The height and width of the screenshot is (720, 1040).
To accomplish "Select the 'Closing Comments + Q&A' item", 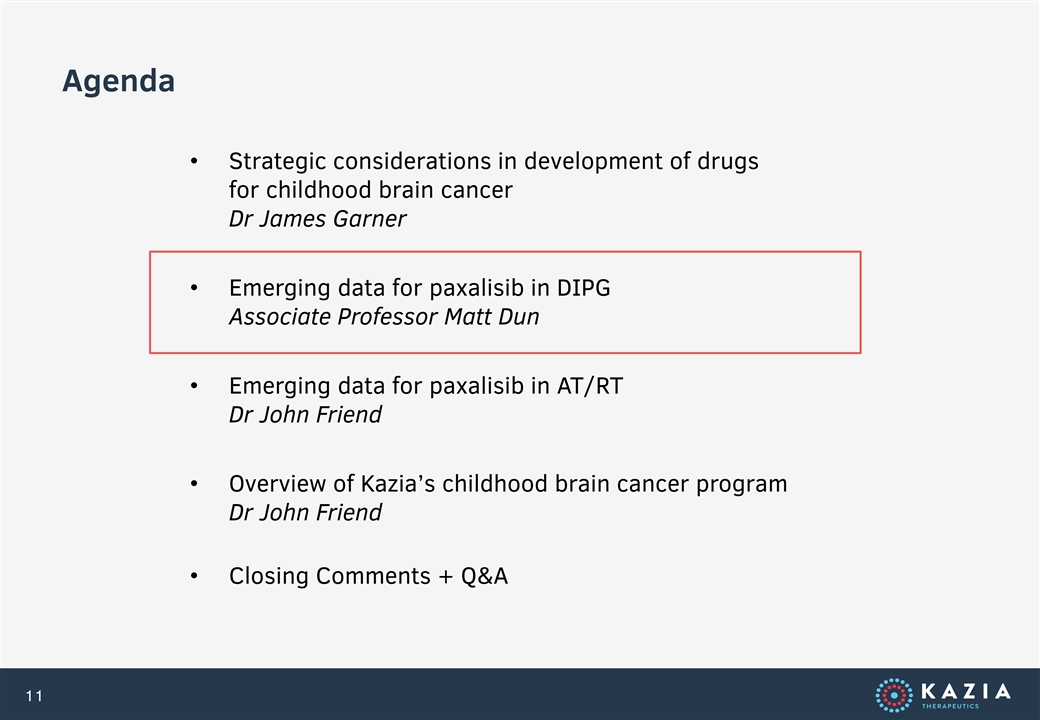I will [x=369, y=576].
